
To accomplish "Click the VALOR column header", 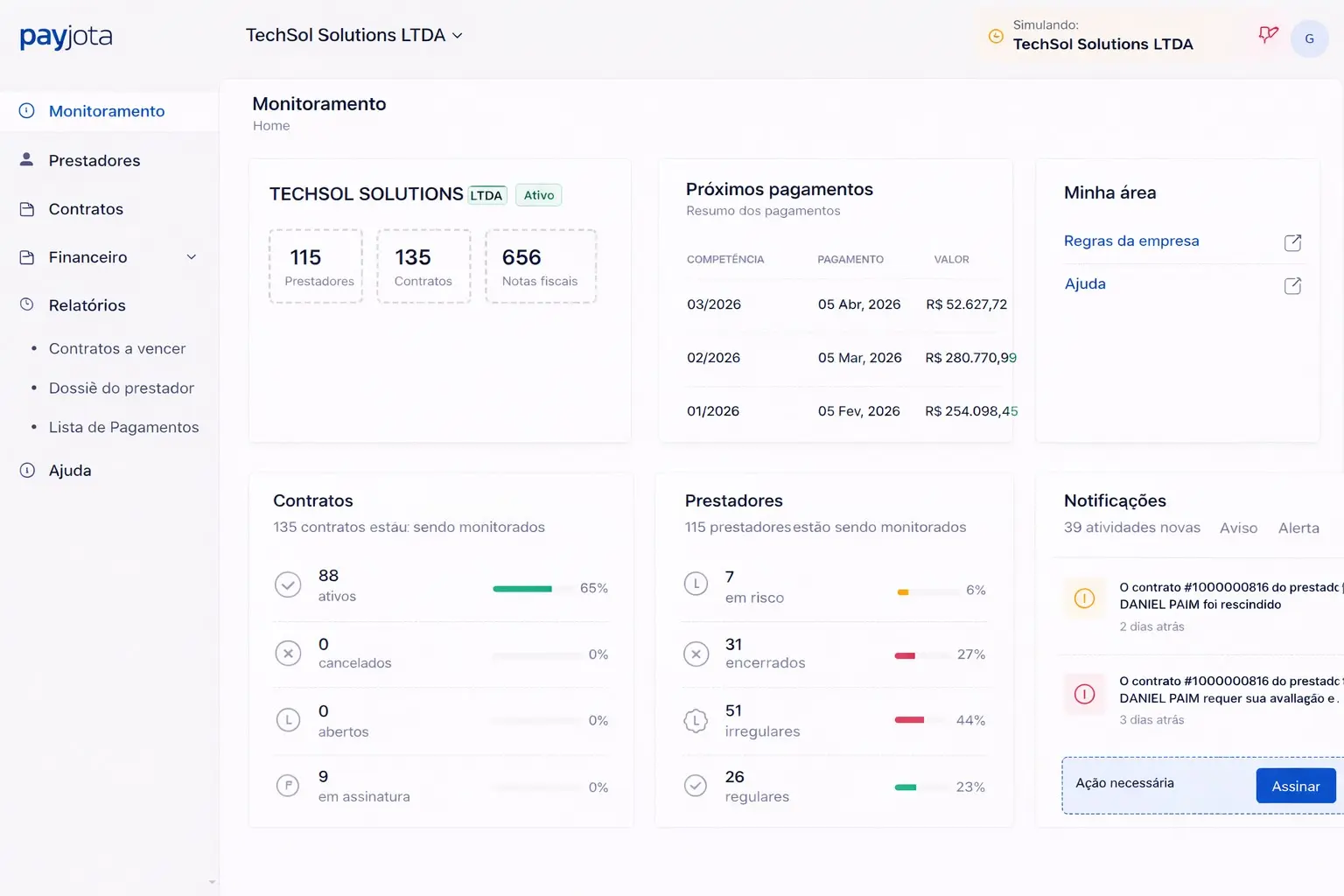I will pos(951,260).
